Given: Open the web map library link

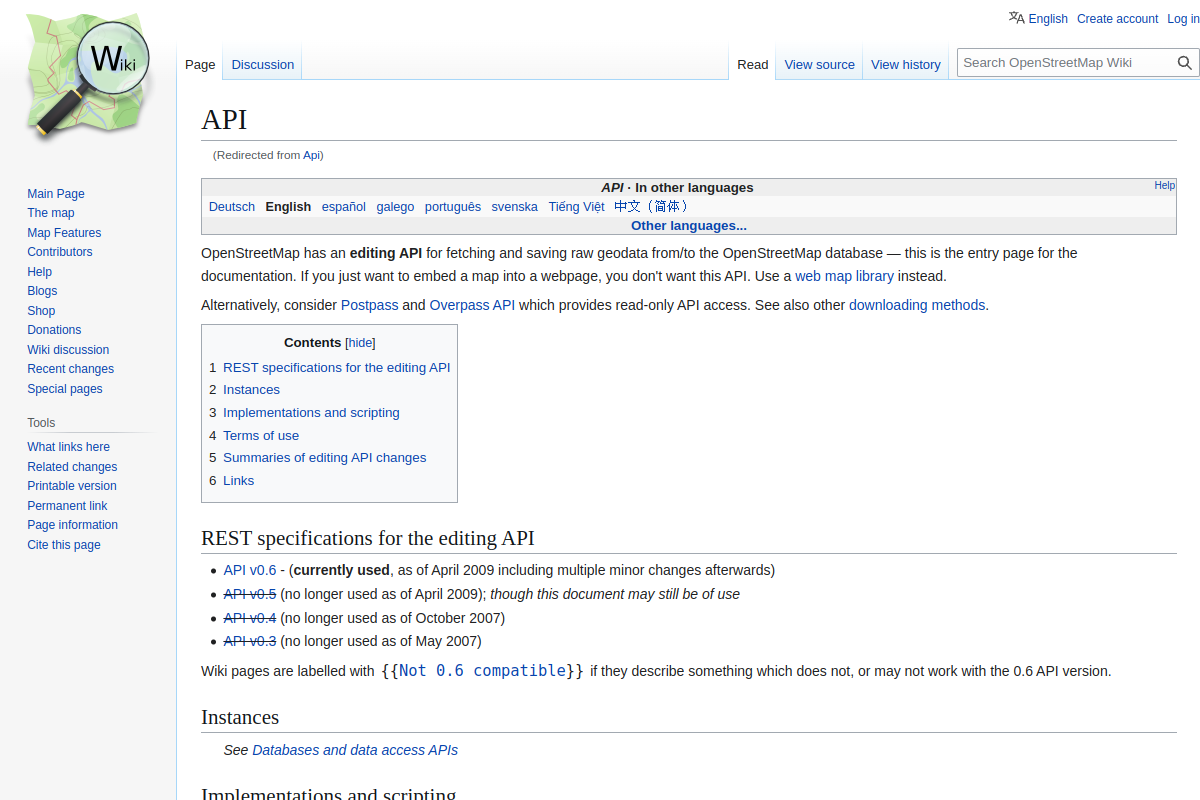Looking at the screenshot, I should tap(844, 276).
